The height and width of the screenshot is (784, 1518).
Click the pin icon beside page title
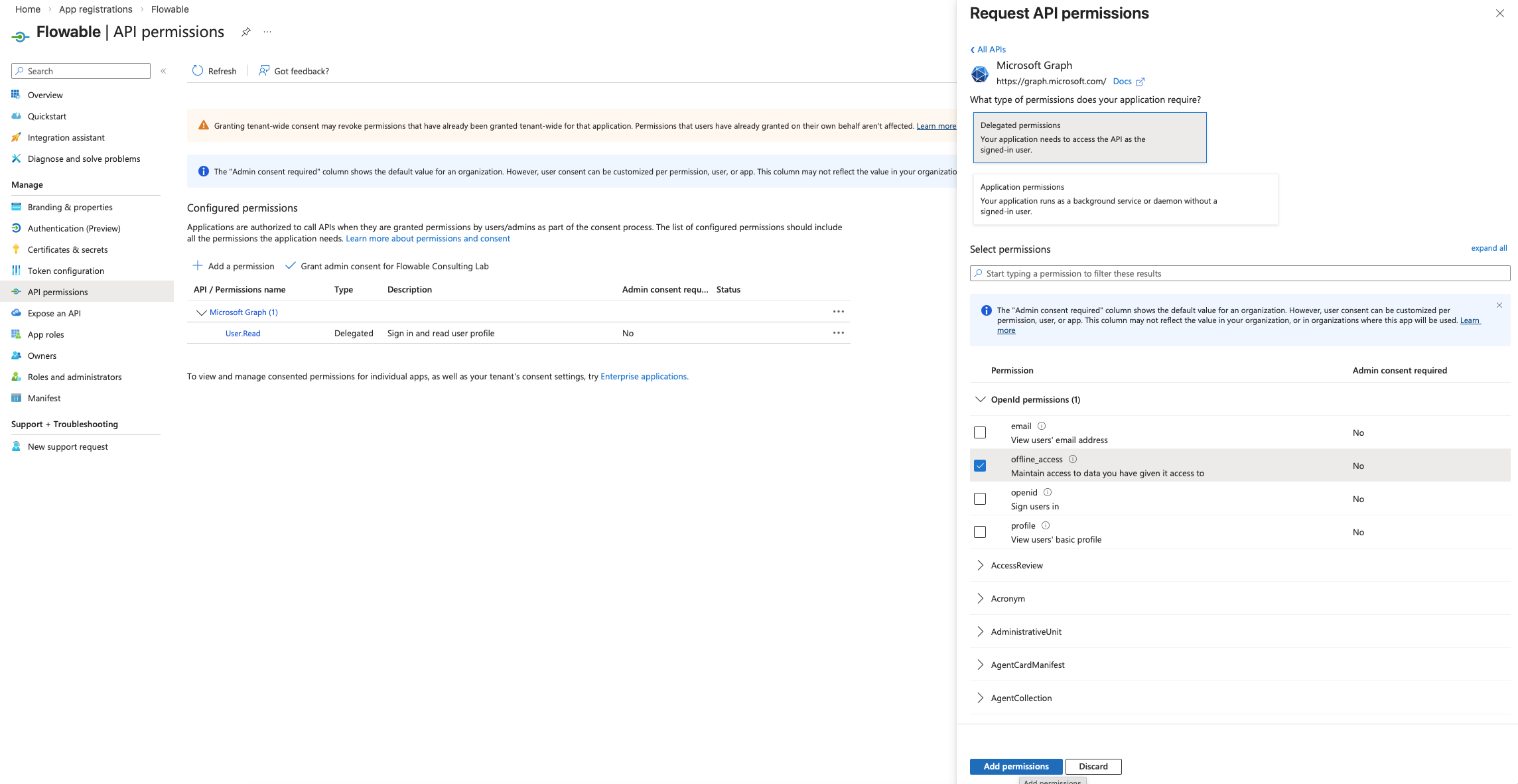[246, 32]
